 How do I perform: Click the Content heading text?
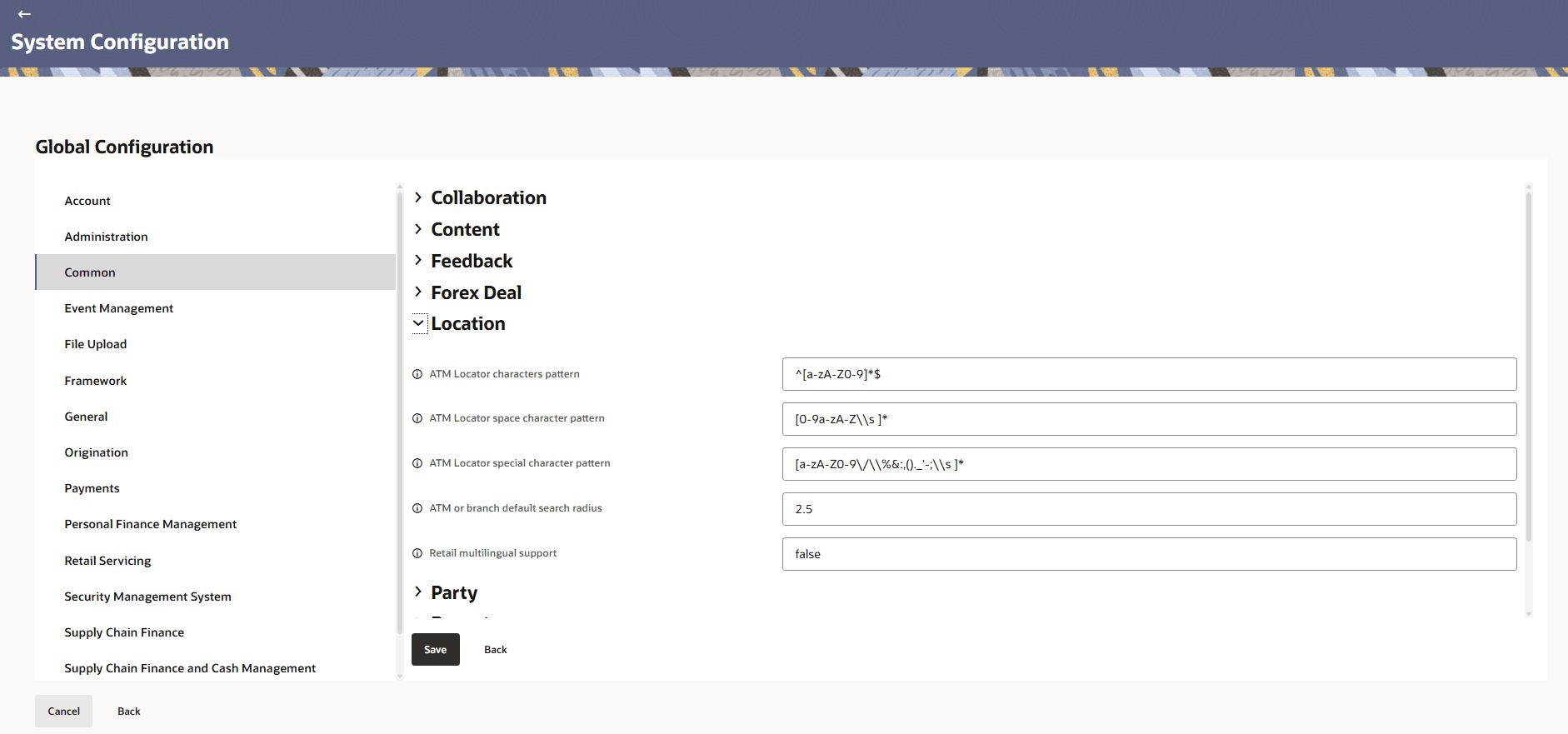(x=466, y=229)
